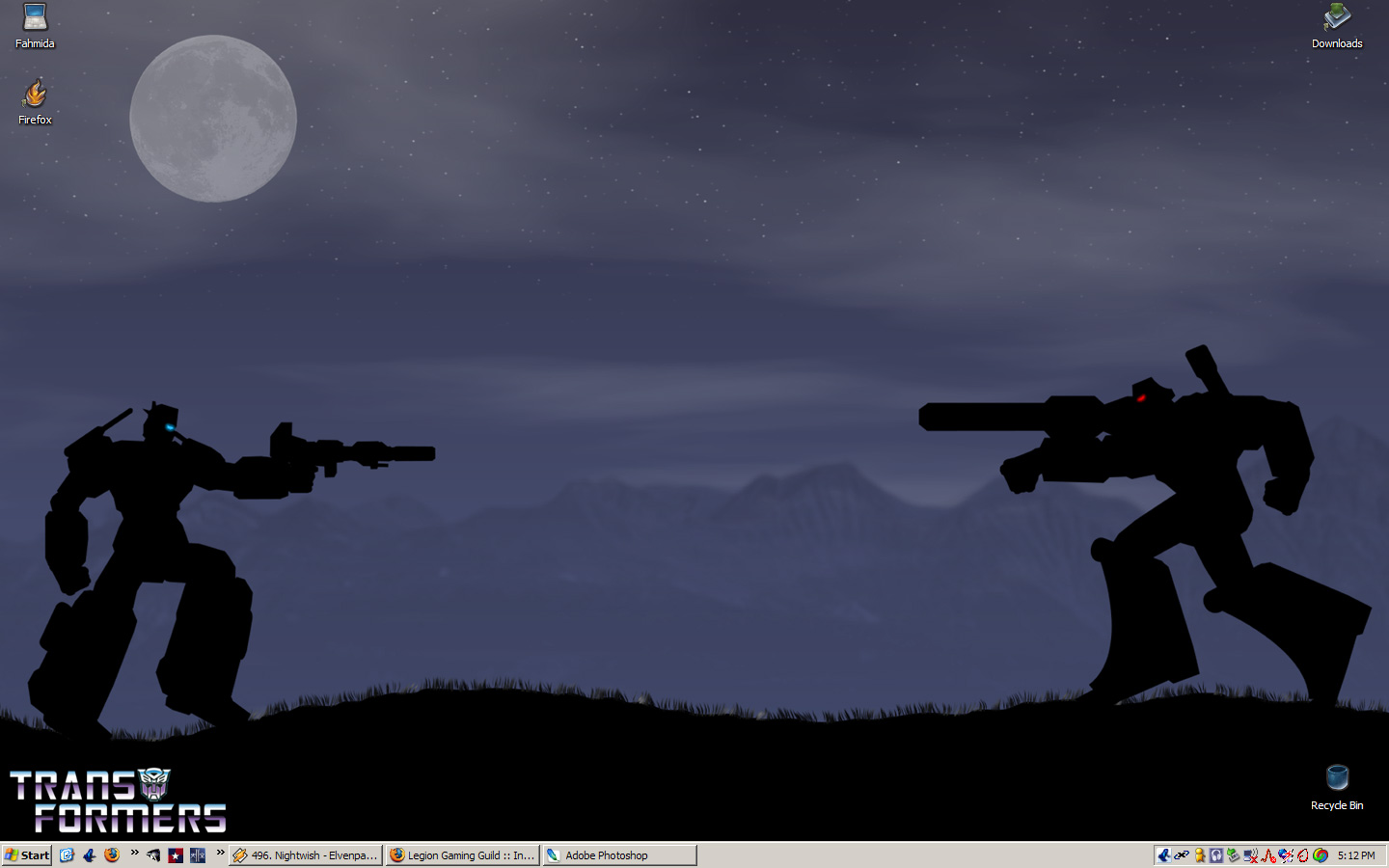Click Safely Remove Hardware tray icon

pyautogui.click(x=1234, y=855)
